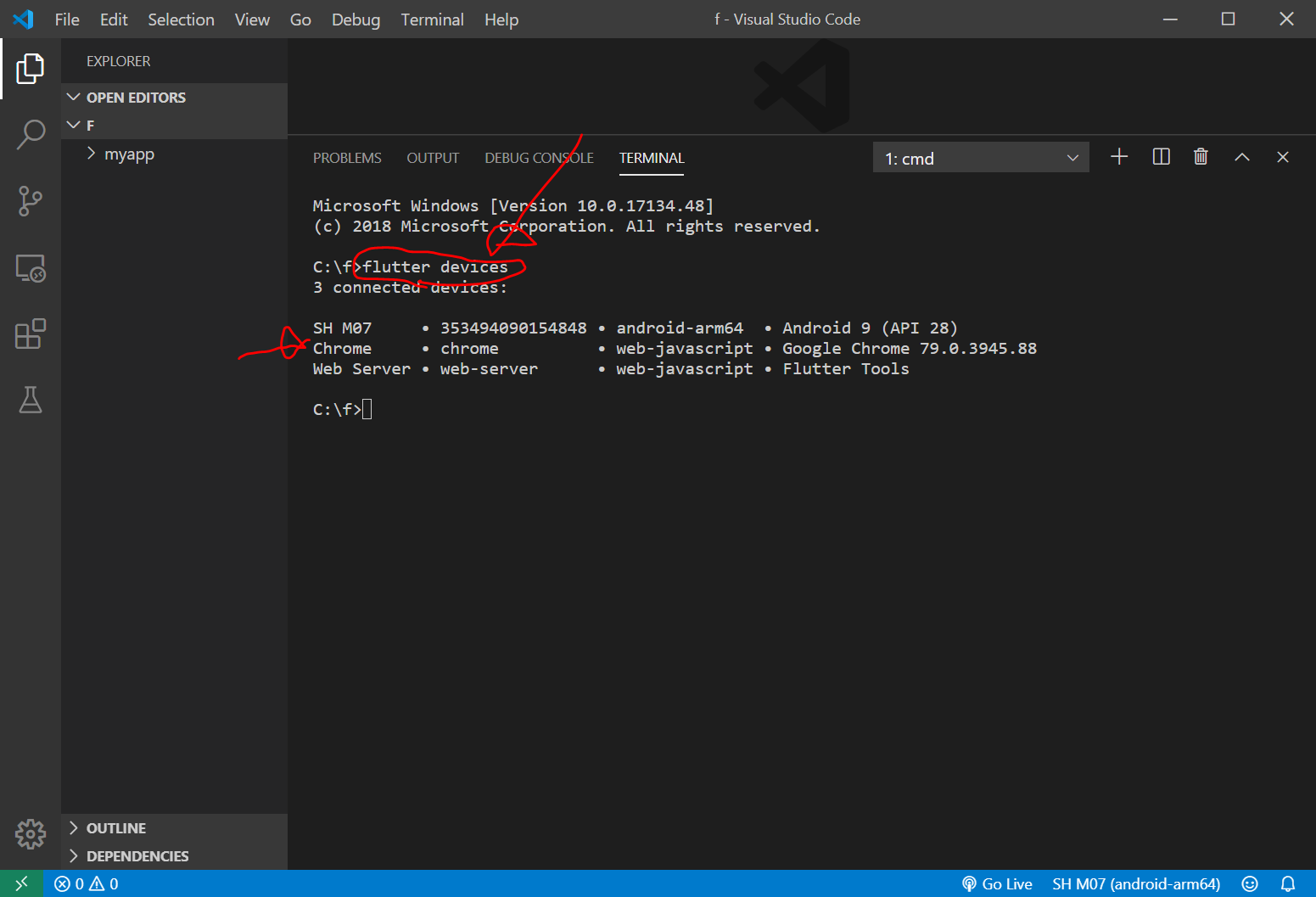Click 'android-arm64' text in terminal
The height and width of the screenshot is (897, 1316).
point(680,328)
